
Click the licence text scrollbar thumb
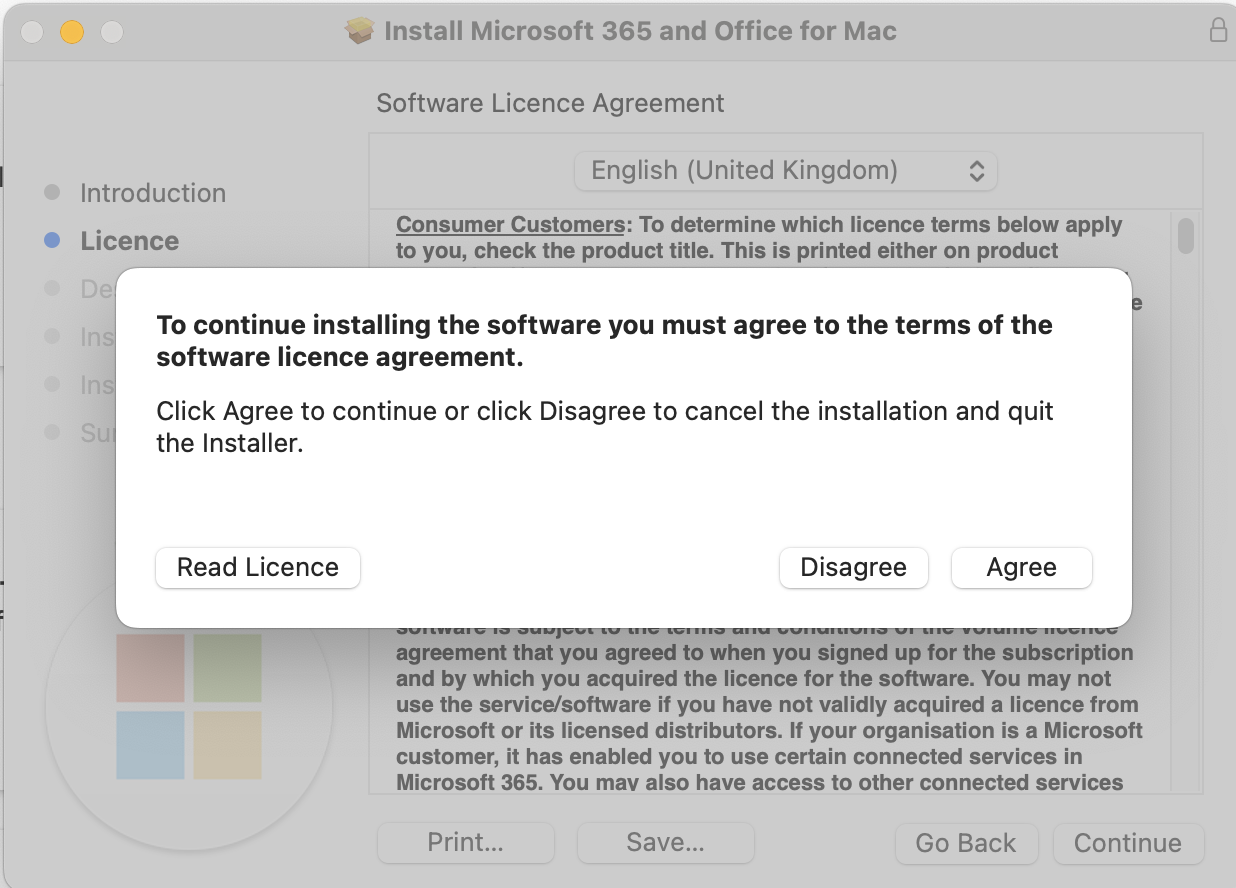pyautogui.click(x=1186, y=236)
